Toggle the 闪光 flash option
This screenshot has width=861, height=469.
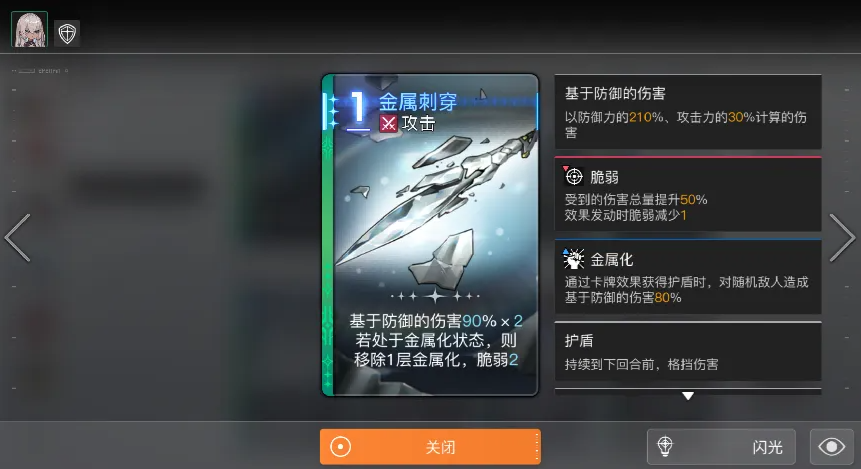pyautogui.click(x=721, y=446)
